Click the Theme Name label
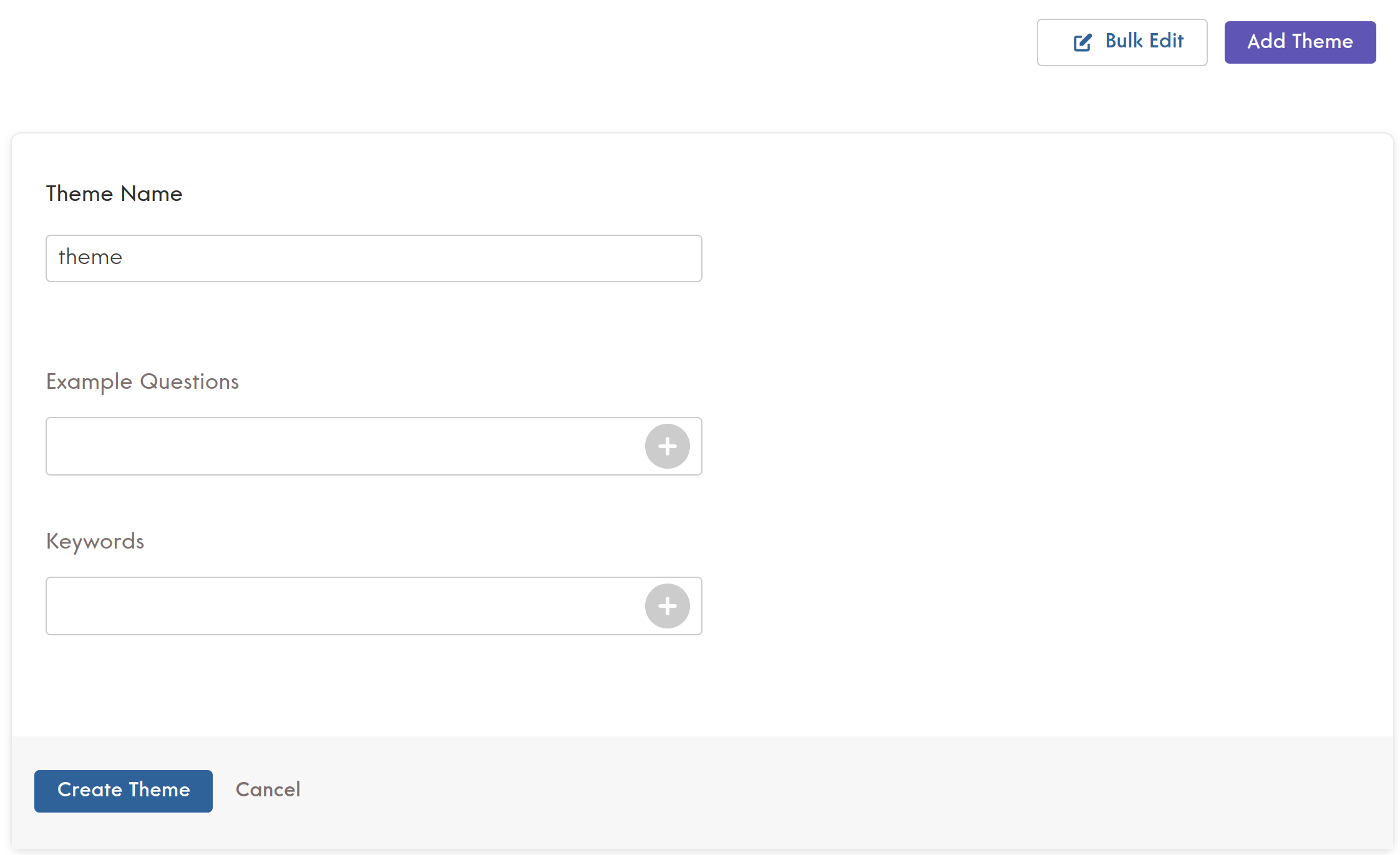Viewport: 1400px width, 855px height. [114, 194]
